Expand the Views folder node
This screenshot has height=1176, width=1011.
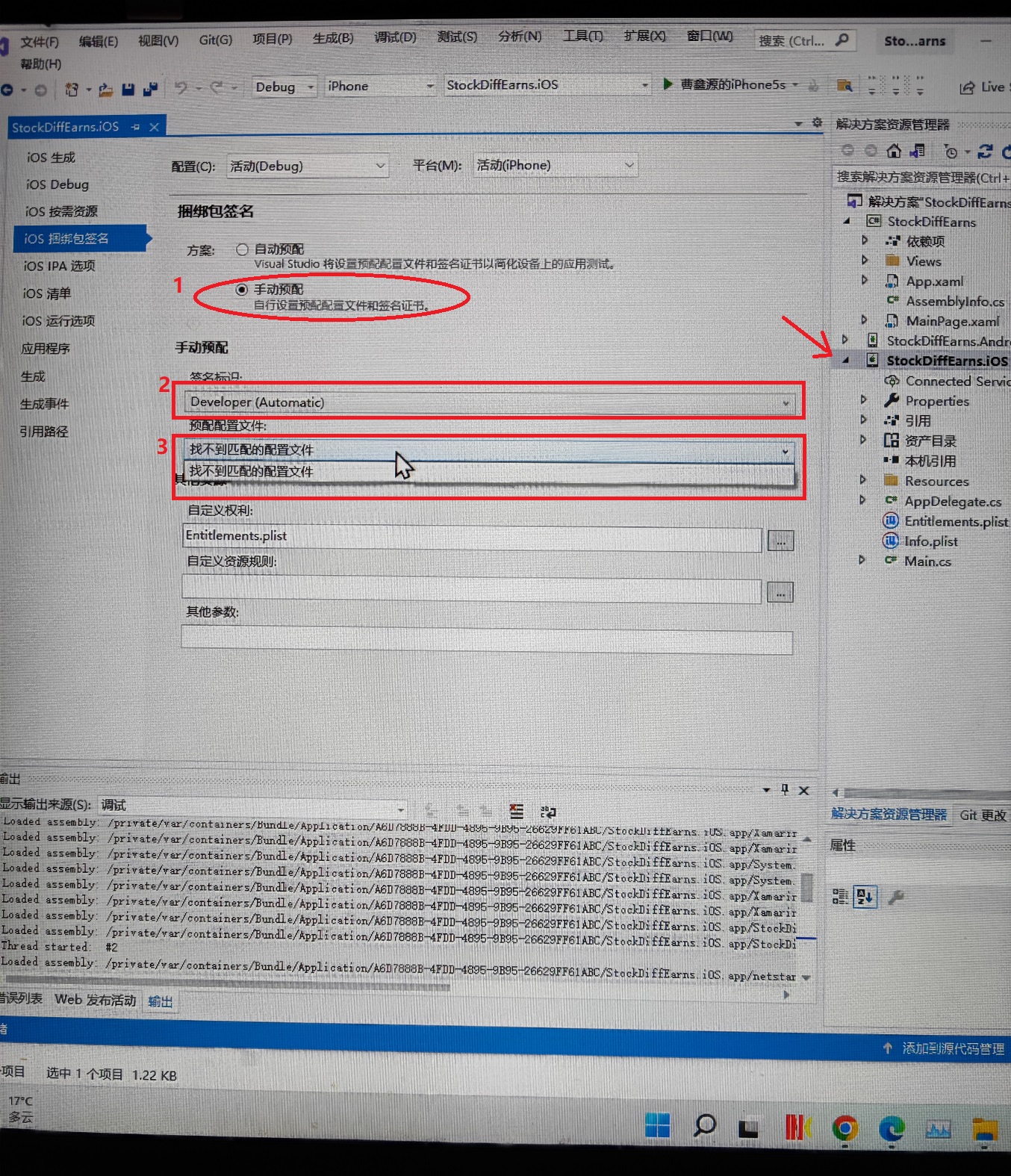point(865,261)
